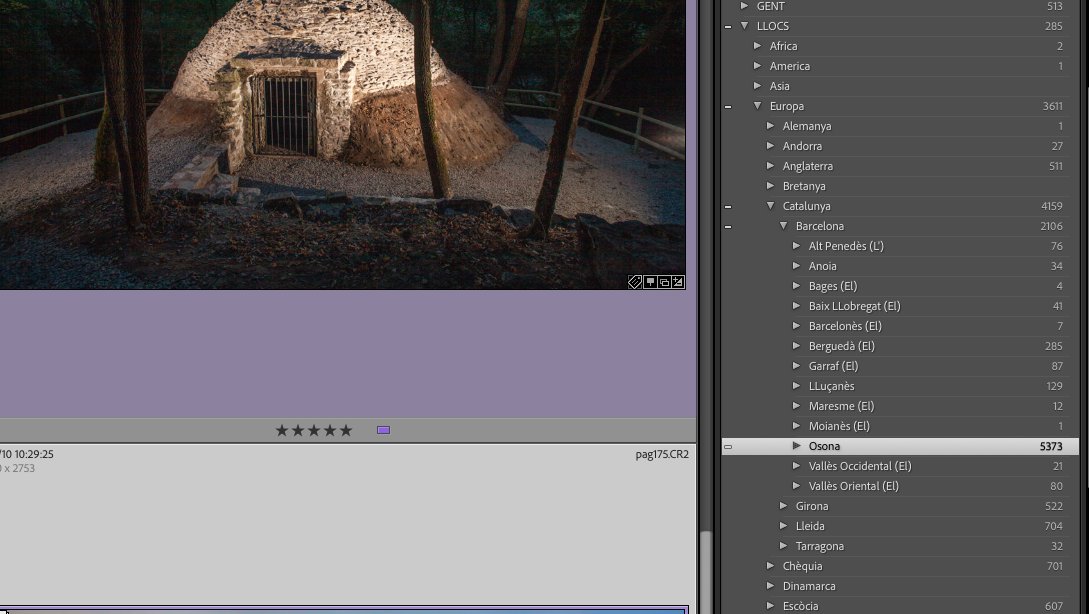
Task: Set rating to the fourth star
Action: click(330, 431)
